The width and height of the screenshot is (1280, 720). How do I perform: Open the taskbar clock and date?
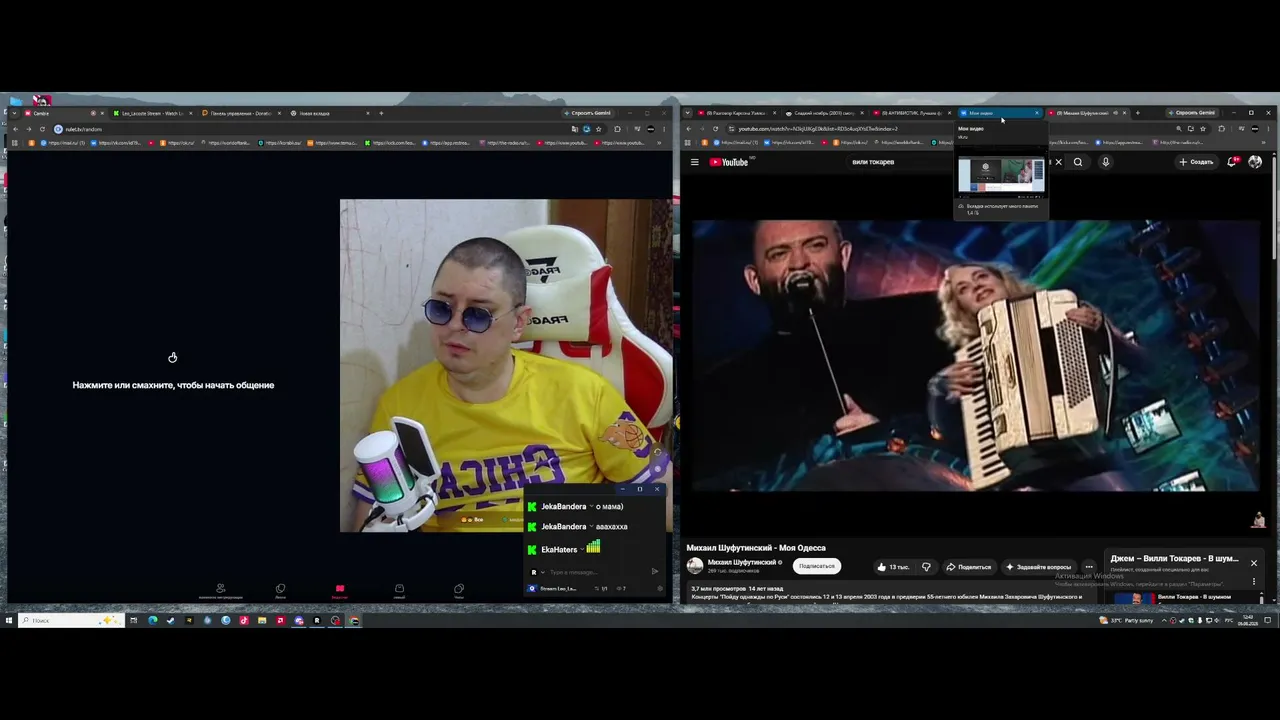click(x=1247, y=621)
